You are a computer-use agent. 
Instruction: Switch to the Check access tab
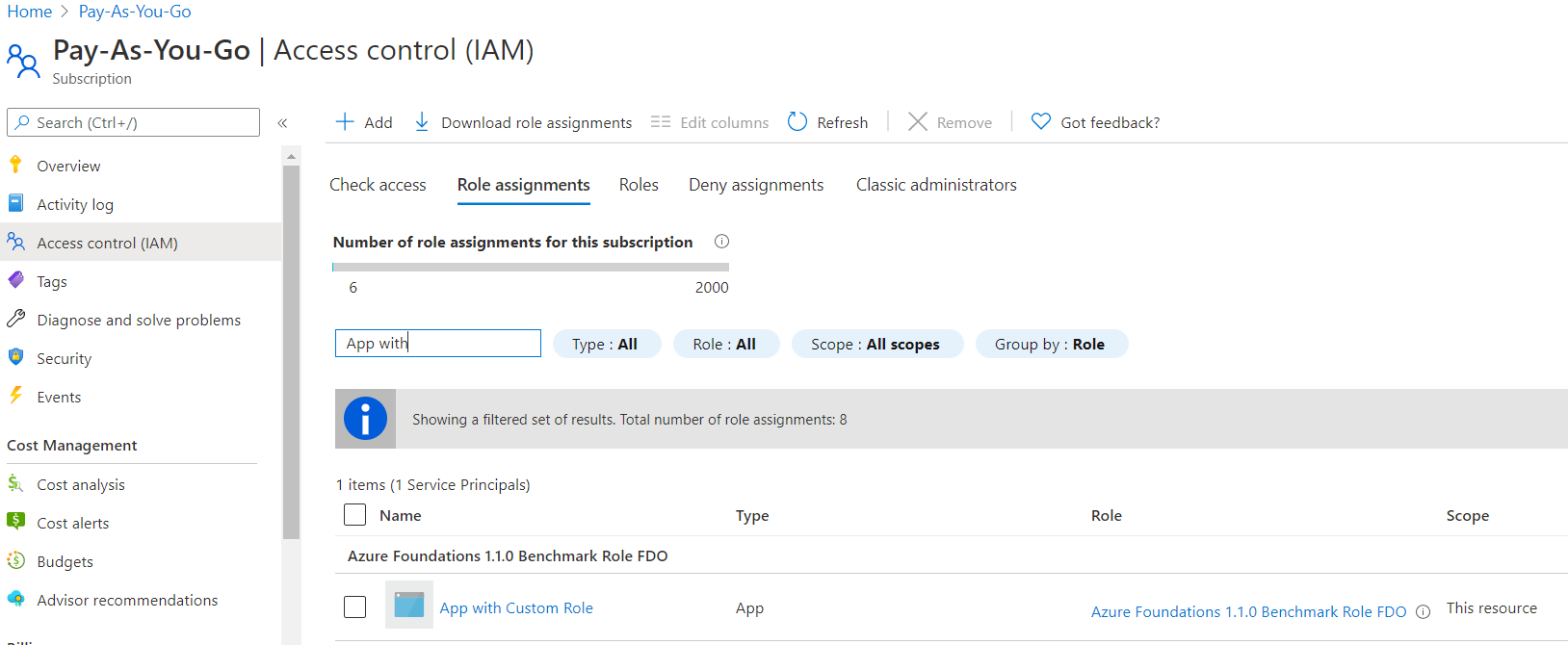378,185
